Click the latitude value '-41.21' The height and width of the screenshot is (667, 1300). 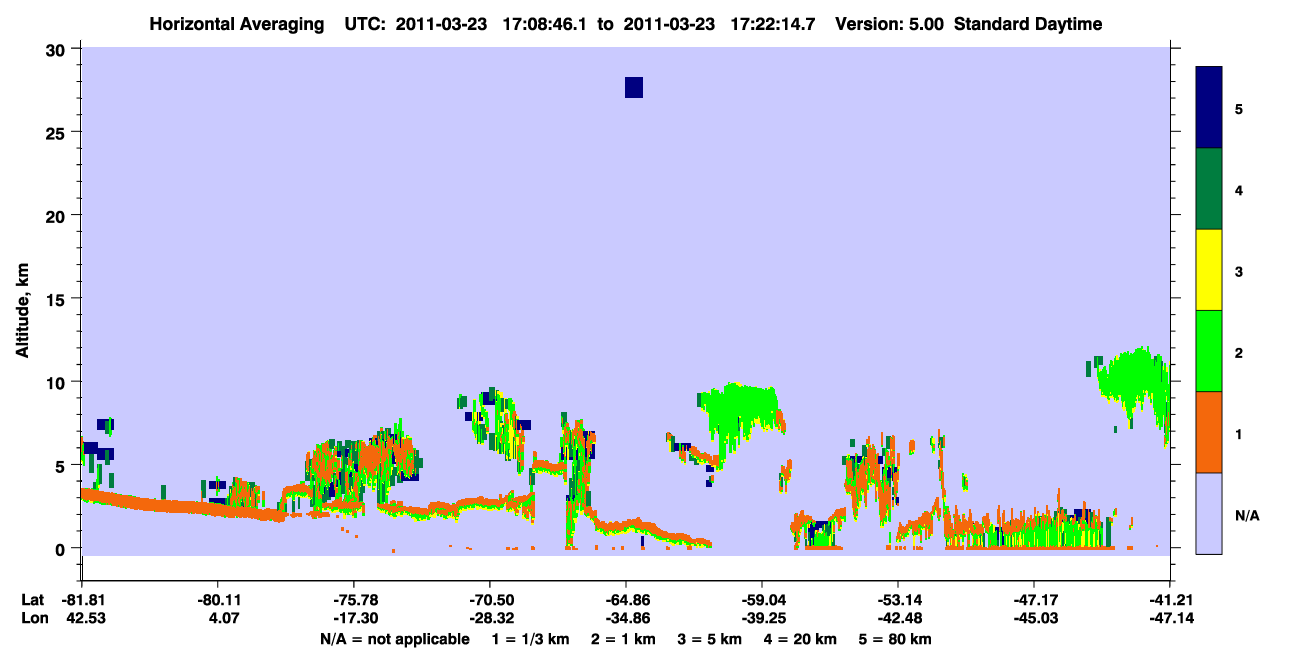[x=1170, y=600]
